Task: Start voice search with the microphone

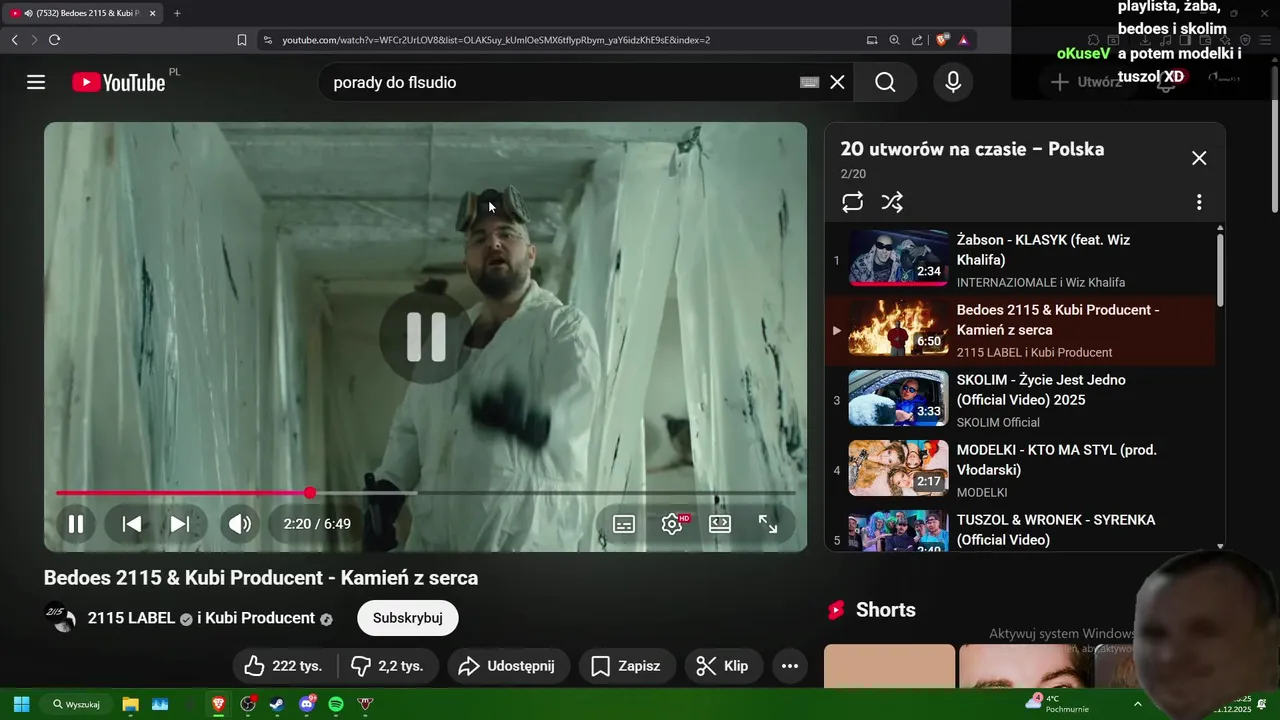Action: point(953,82)
